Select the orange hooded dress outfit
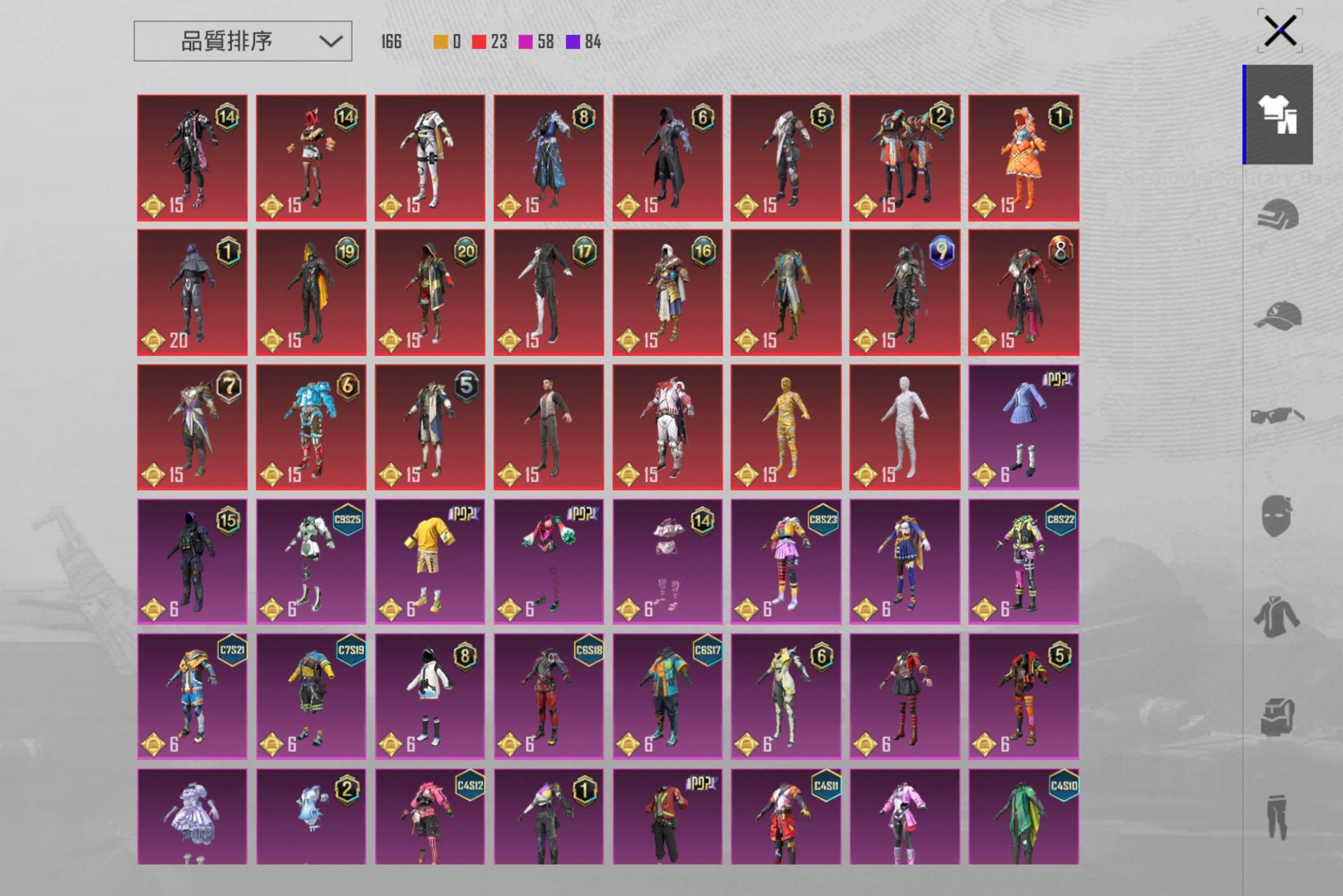1343x896 pixels. click(1023, 158)
